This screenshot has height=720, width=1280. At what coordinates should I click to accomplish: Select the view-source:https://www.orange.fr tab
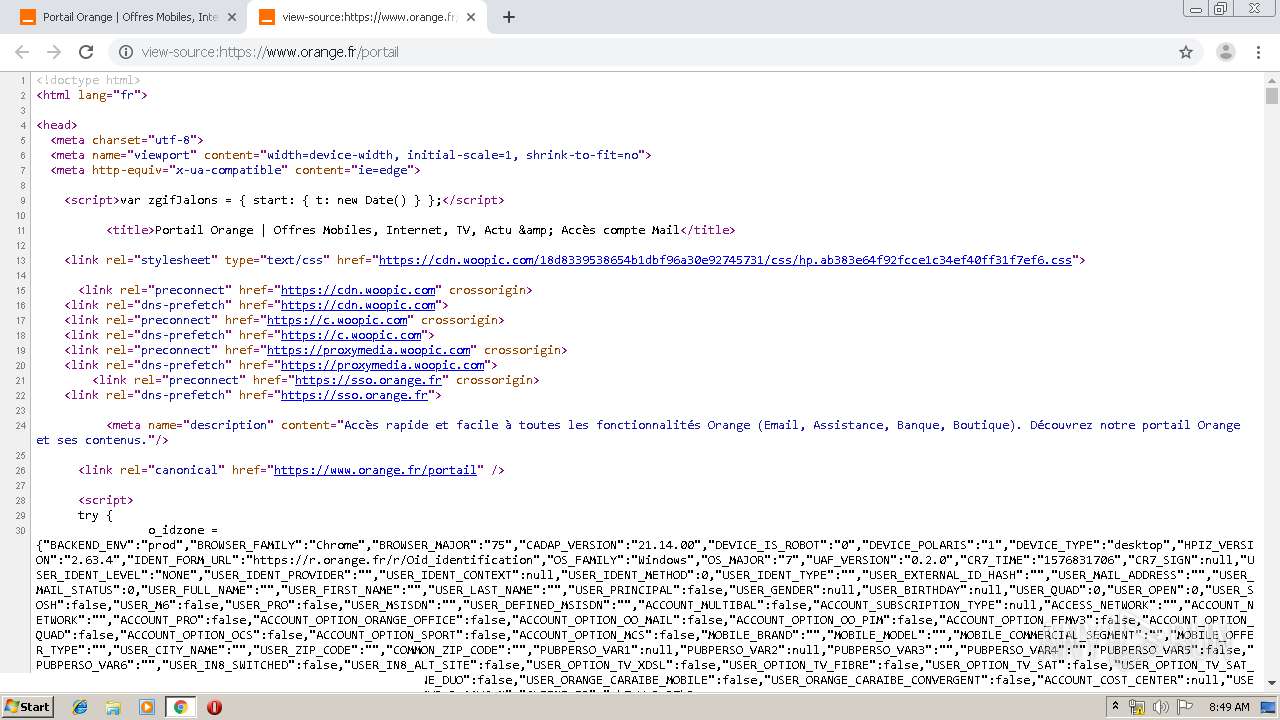[x=368, y=17]
